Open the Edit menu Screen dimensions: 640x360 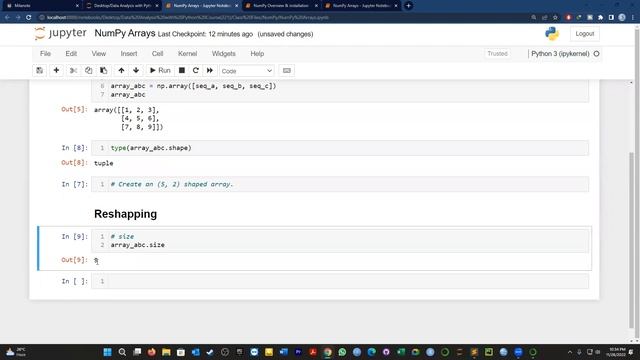(x=71, y=54)
